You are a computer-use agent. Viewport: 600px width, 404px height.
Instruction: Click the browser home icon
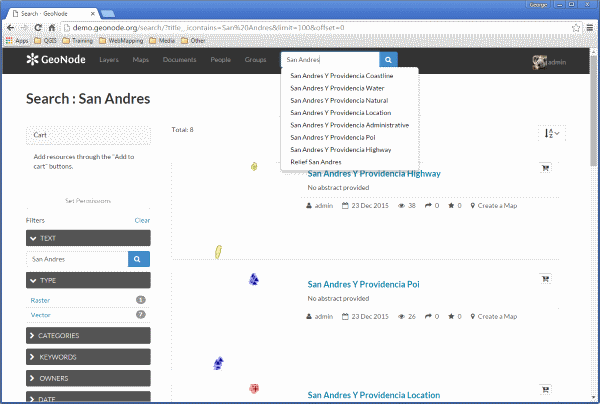52,28
